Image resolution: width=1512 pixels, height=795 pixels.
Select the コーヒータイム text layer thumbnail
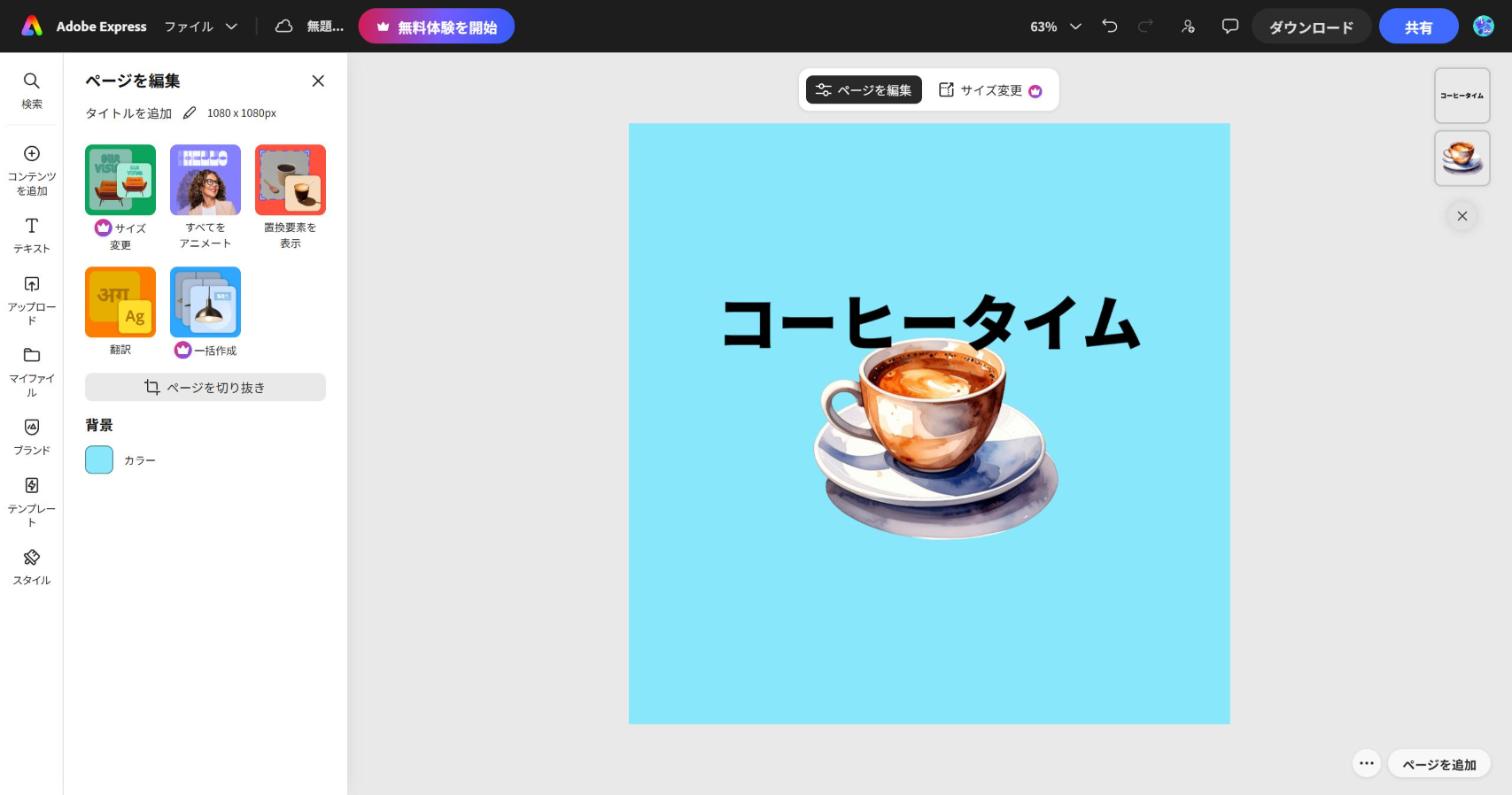1462,96
